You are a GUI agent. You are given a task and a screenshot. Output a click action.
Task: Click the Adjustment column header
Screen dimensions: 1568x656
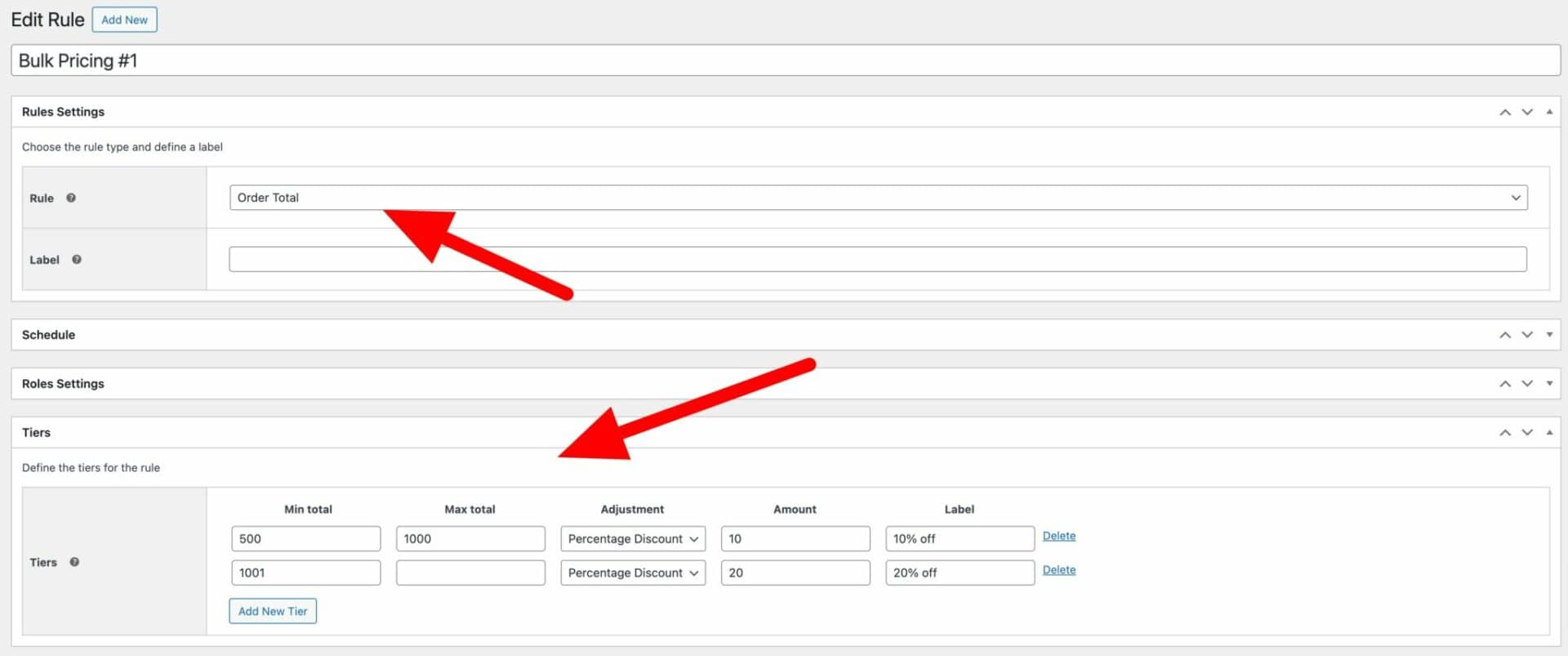tap(632, 509)
